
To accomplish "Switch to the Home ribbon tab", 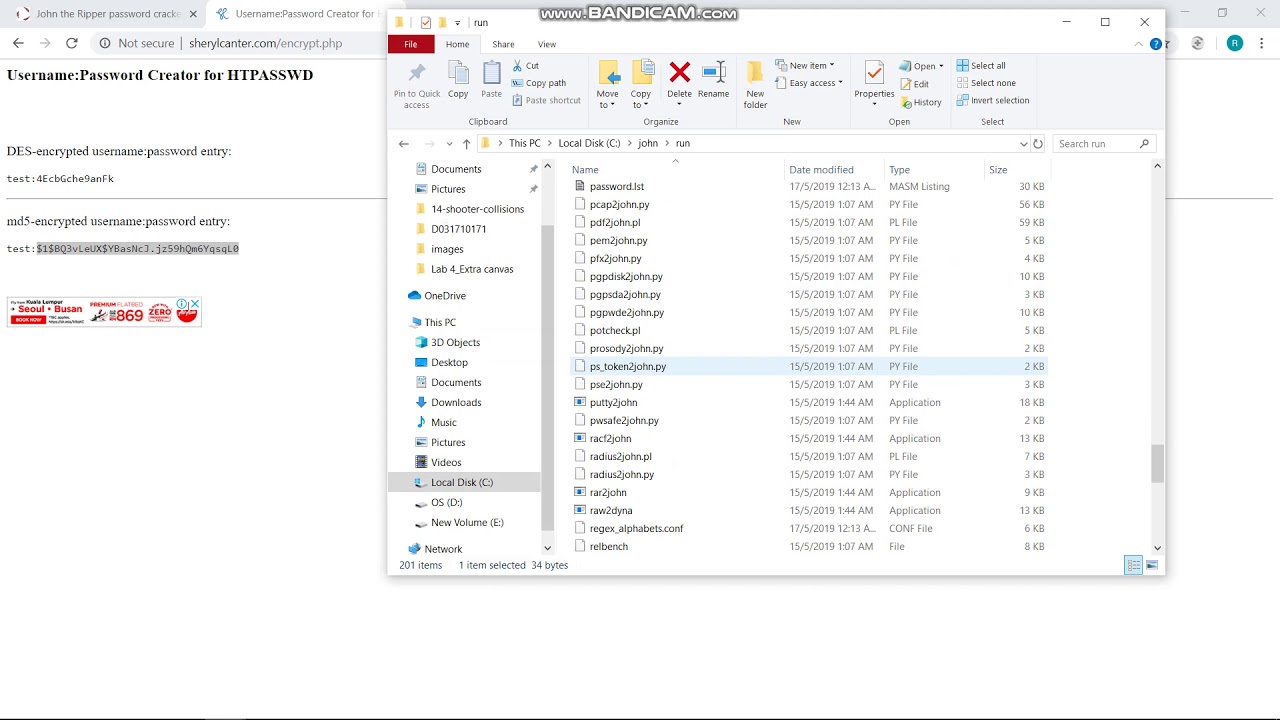I will pyautogui.click(x=457, y=44).
